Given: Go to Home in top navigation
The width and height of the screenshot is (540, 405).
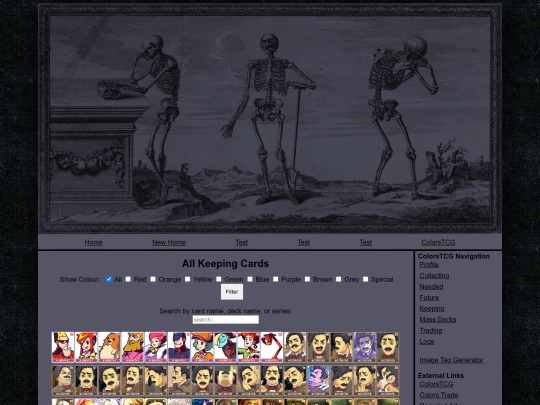Looking at the screenshot, I should pyautogui.click(x=94, y=242).
